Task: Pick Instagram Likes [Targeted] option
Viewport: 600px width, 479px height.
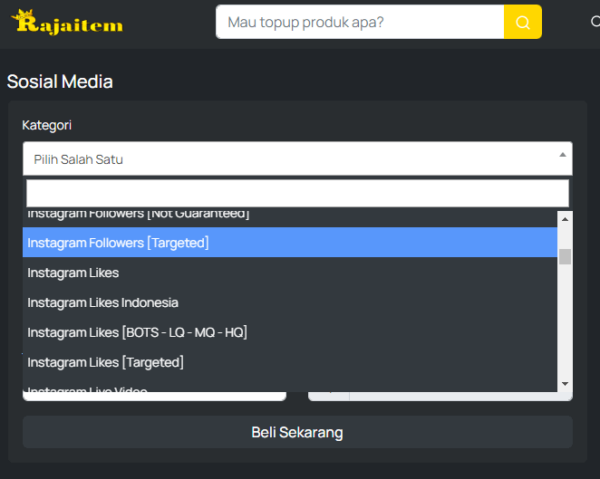Action: coord(290,362)
